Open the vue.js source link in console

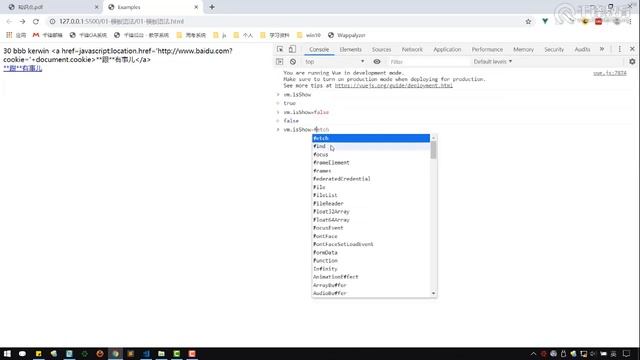[x=610, y=73]
